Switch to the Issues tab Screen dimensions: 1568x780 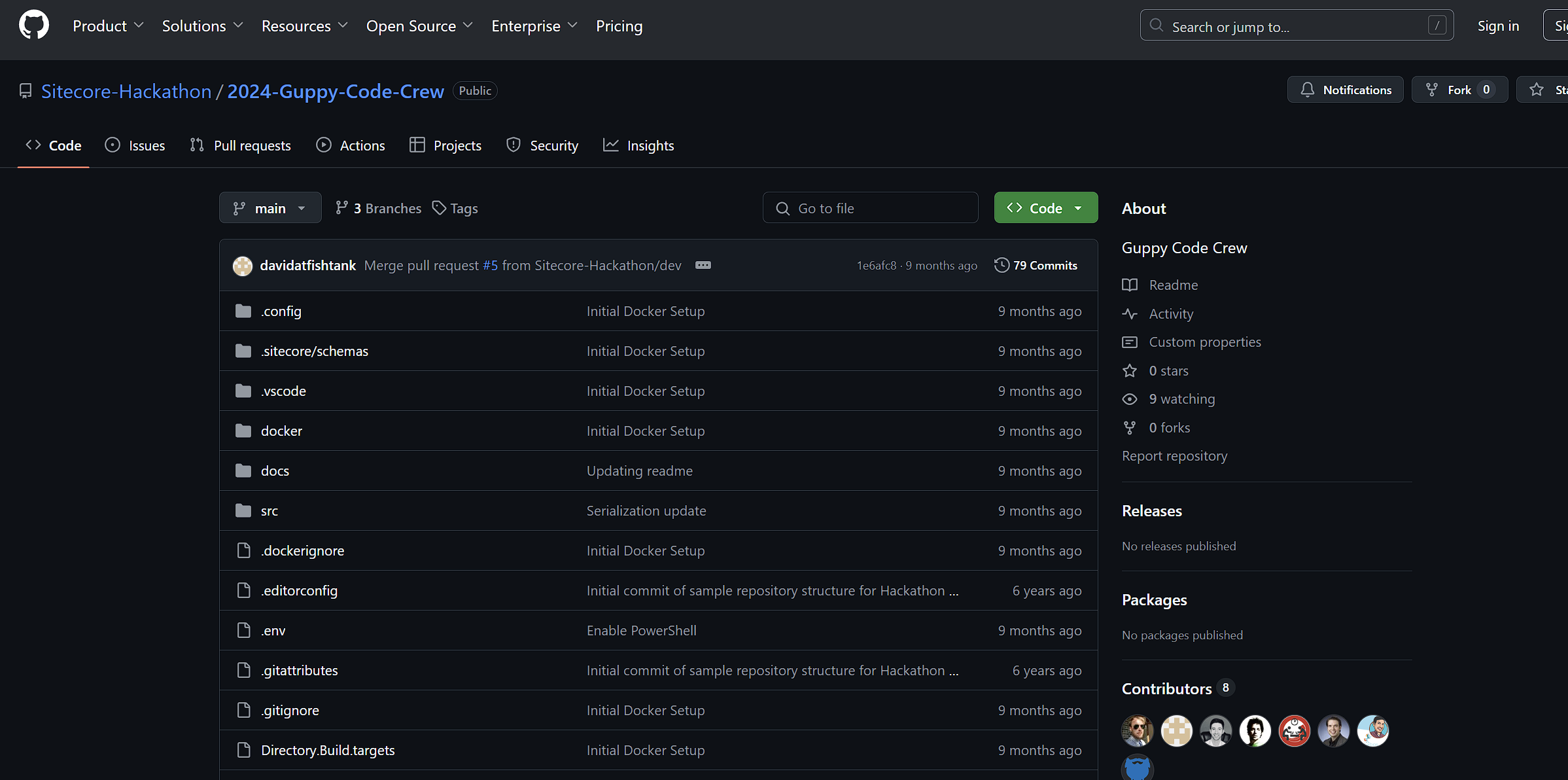(135, 145)
